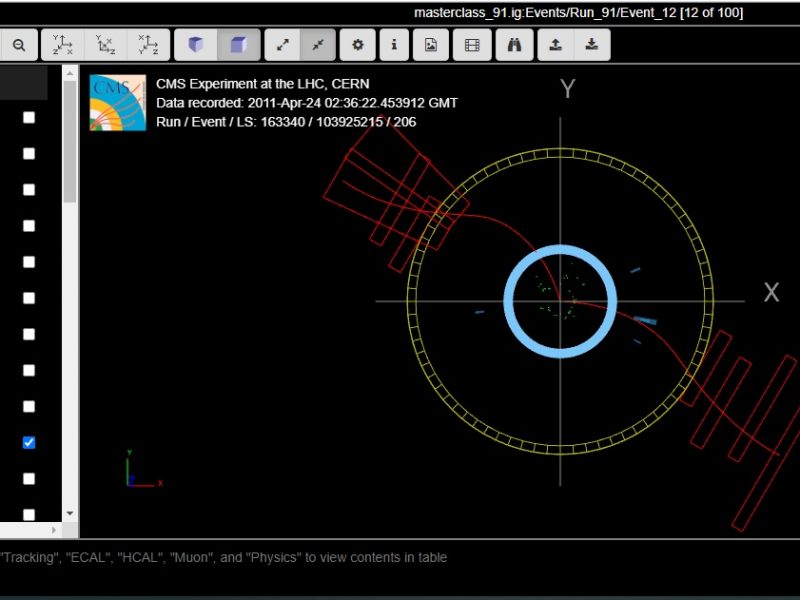800x600 pixels.
Task: Open the info (i) about dialog
Action: click(394, 45)
